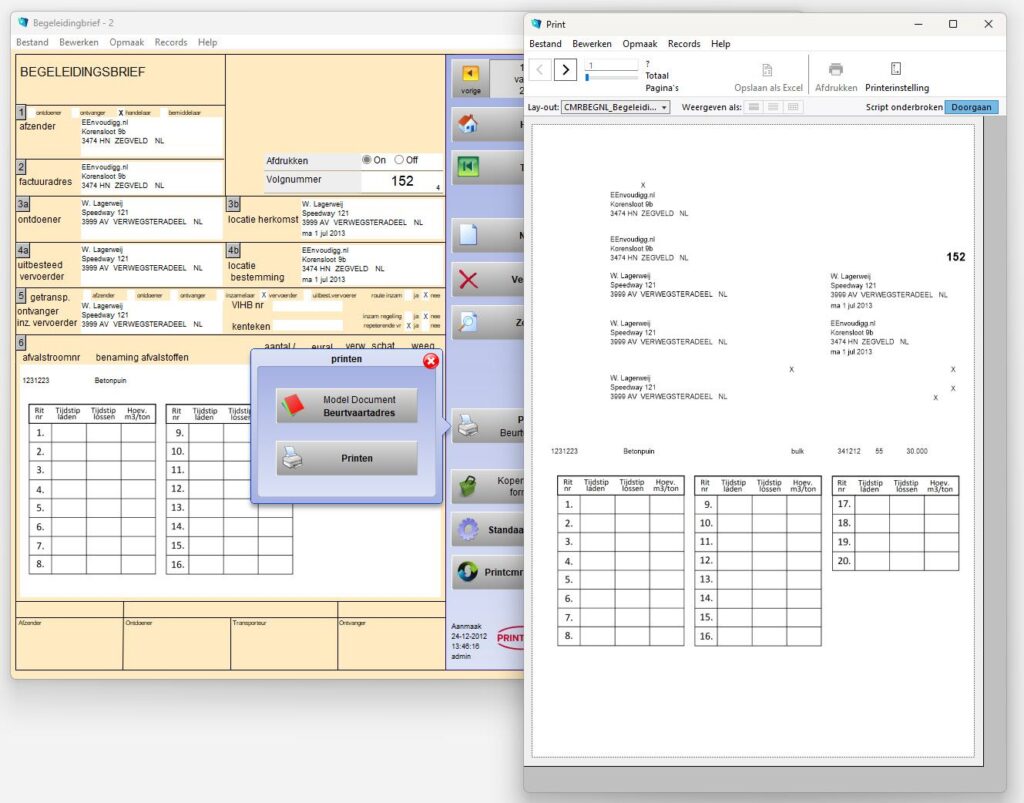
Task: Click the house icon in the sidebar
Action: click(x=467, y=124)
